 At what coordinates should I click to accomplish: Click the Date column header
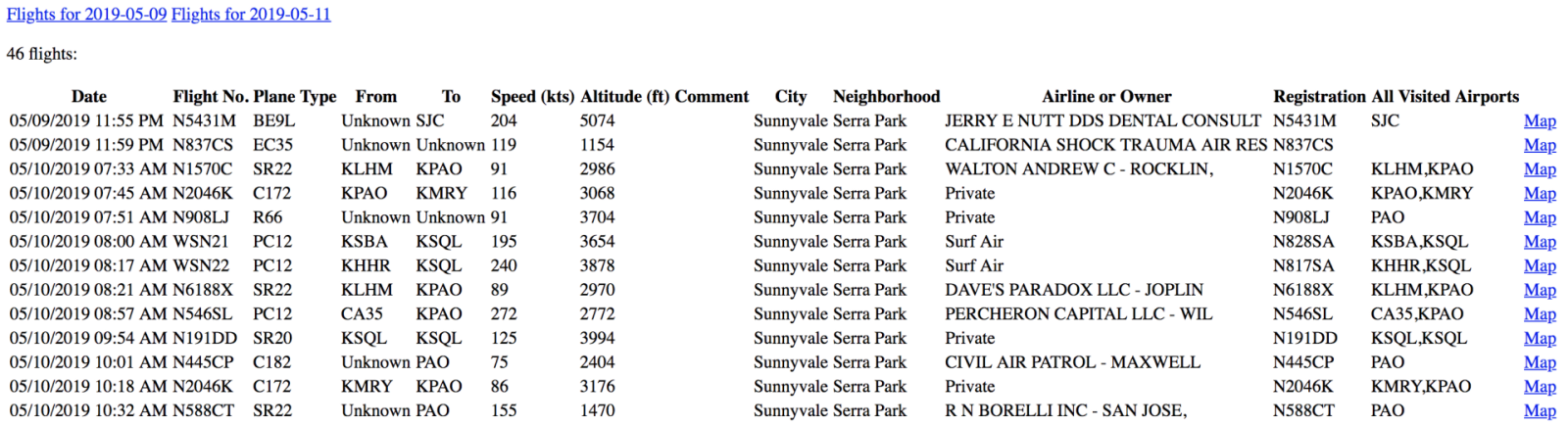coord(89,97)
